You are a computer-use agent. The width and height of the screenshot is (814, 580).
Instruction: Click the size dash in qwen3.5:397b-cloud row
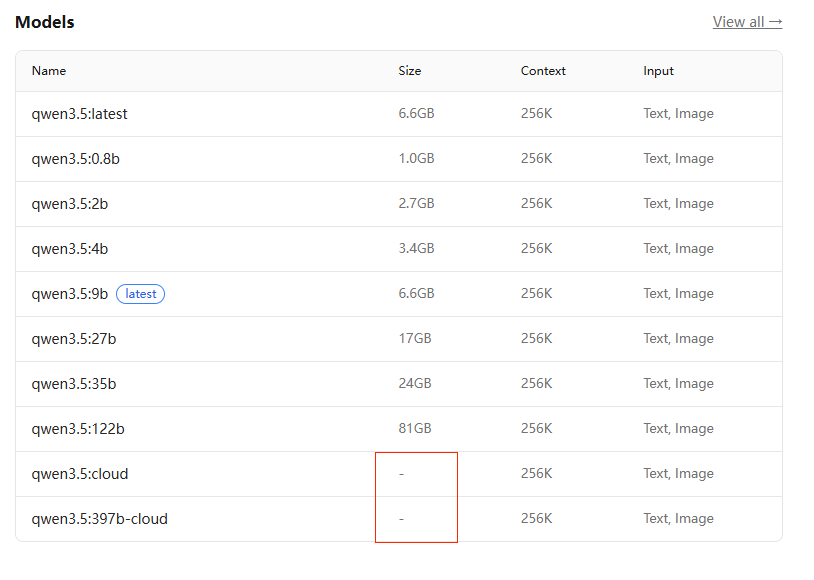(401, 519)
